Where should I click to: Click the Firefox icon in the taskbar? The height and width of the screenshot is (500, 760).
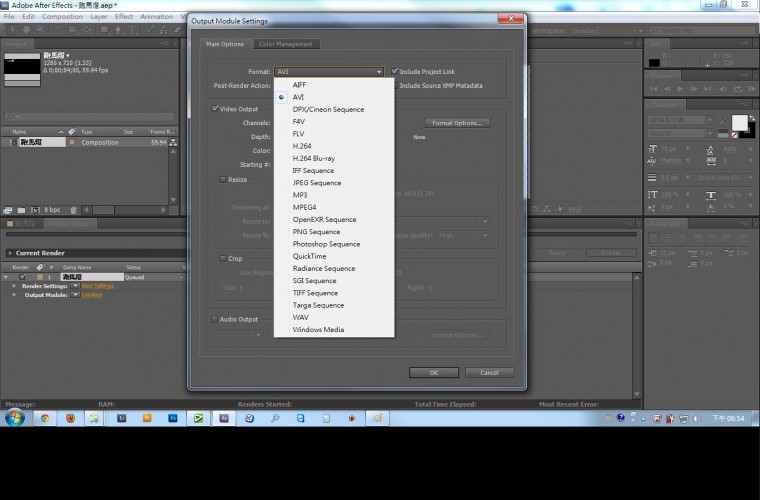click(x=70, y=418)
